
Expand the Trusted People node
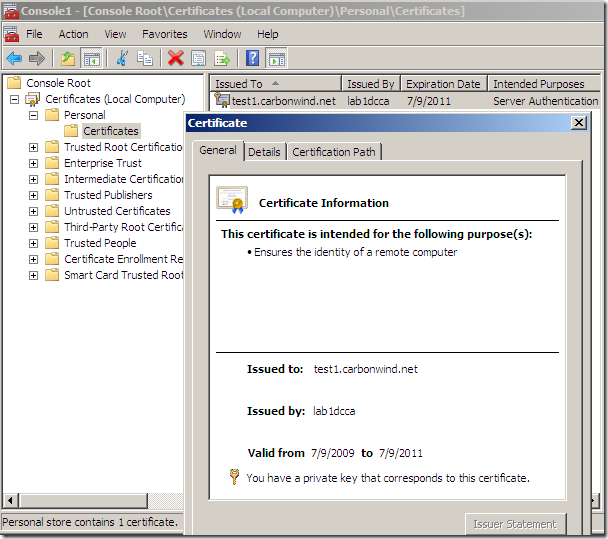(x=33, y=244)
